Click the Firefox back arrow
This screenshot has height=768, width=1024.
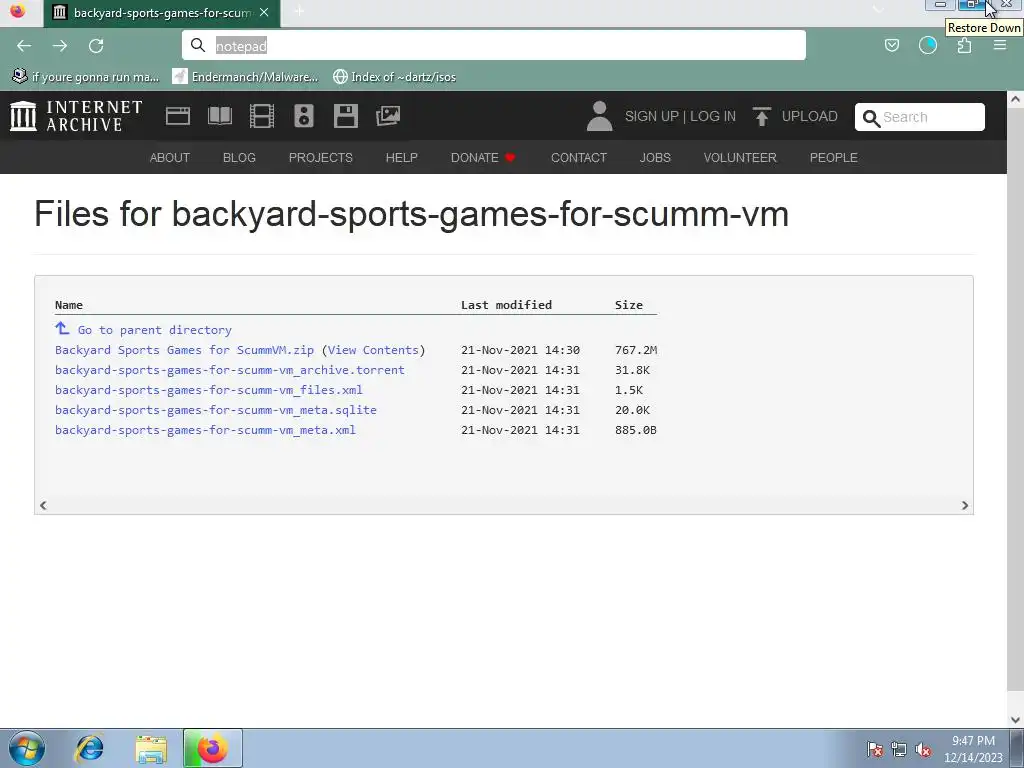pyautogui.click(x=24, y=46)
